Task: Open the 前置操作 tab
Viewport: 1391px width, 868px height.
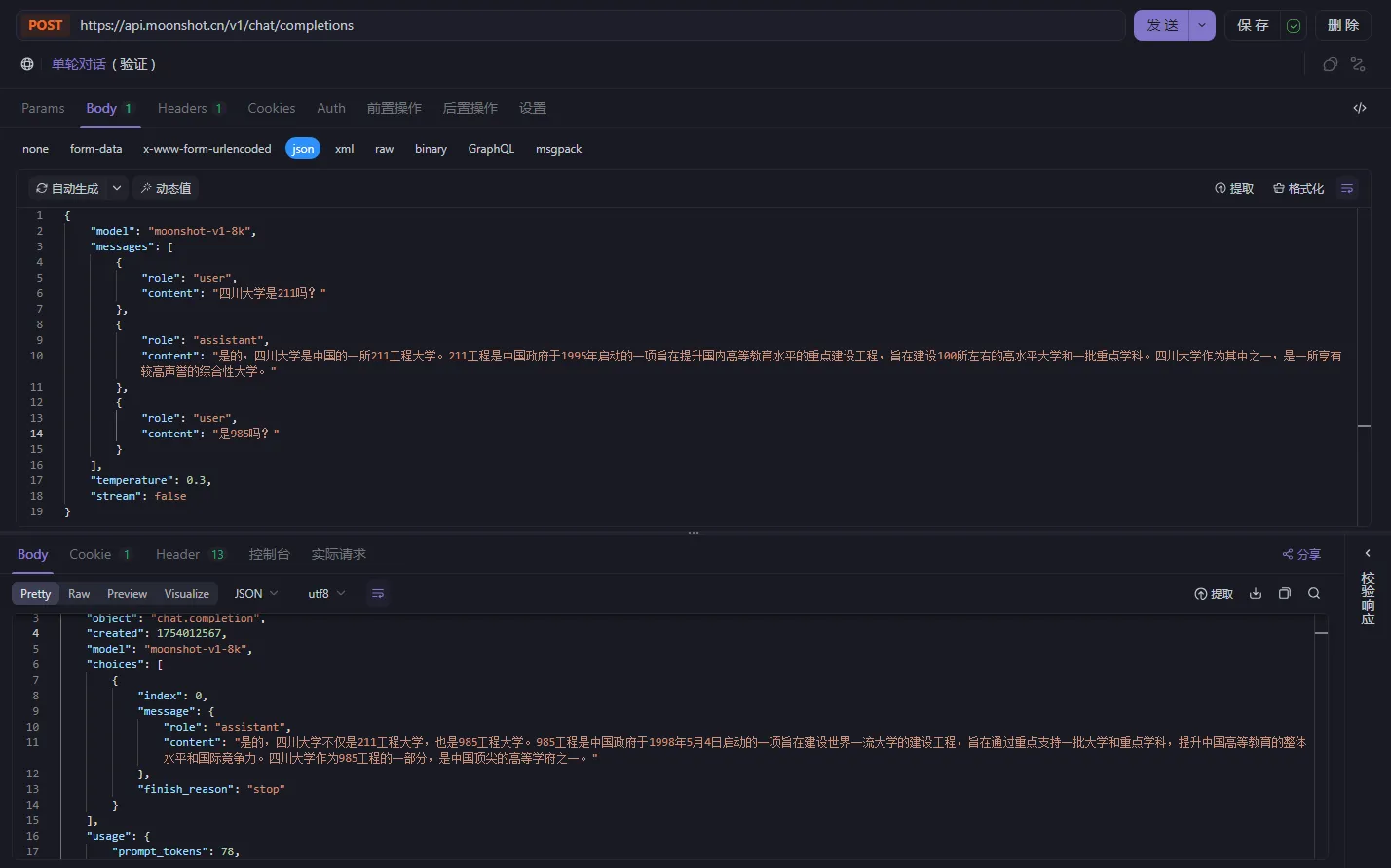Action: pos(395,108)
